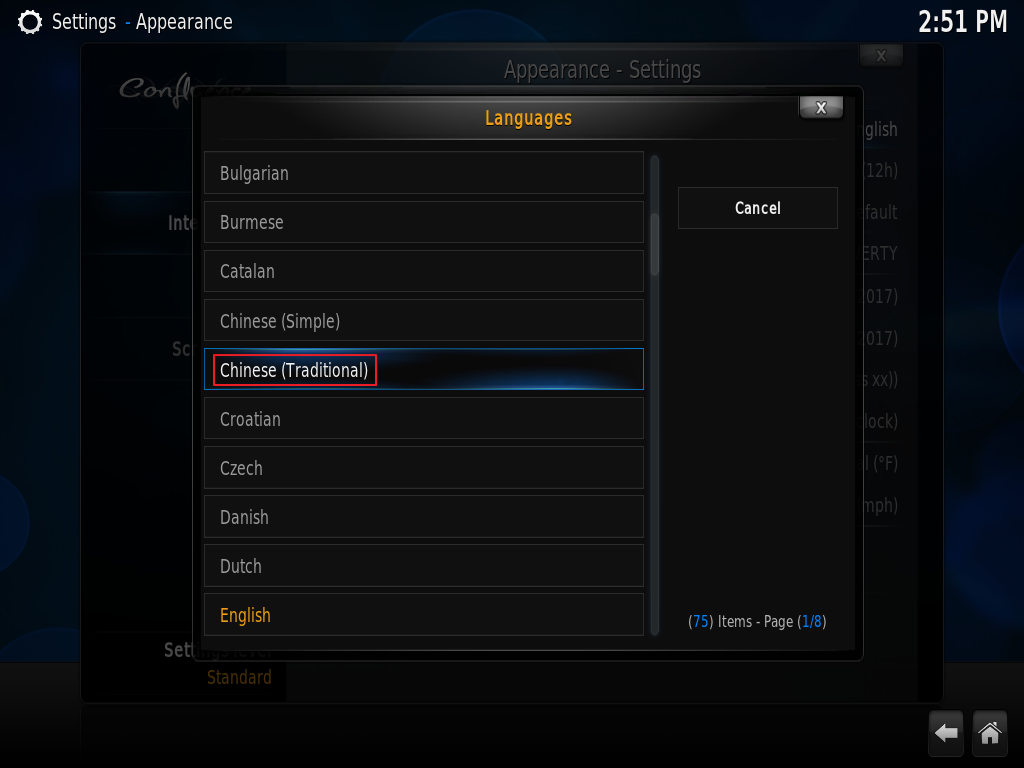The height and width of the screenshot is (768, 1024).
Task: Choose the highlighted English option
Action: 424,615
